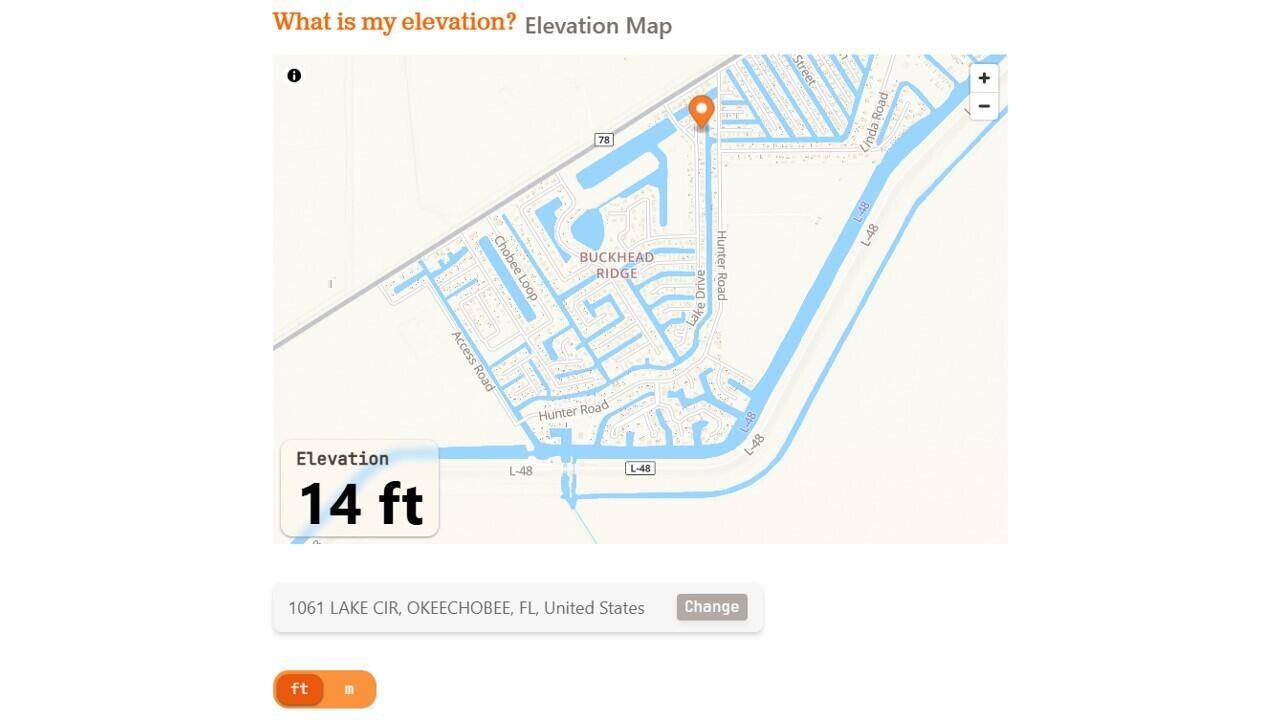
Task: Click the Elevation Map title text
Action: (x=598, y=26)
